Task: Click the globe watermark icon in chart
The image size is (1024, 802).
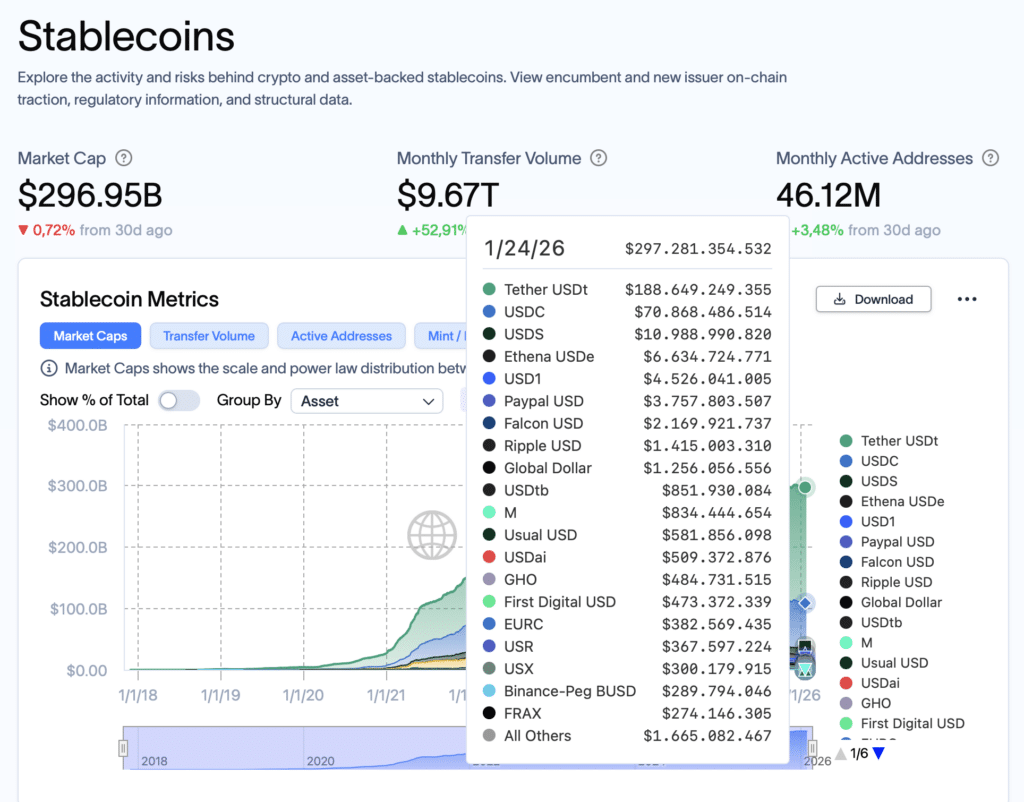Action: (432, 535)
